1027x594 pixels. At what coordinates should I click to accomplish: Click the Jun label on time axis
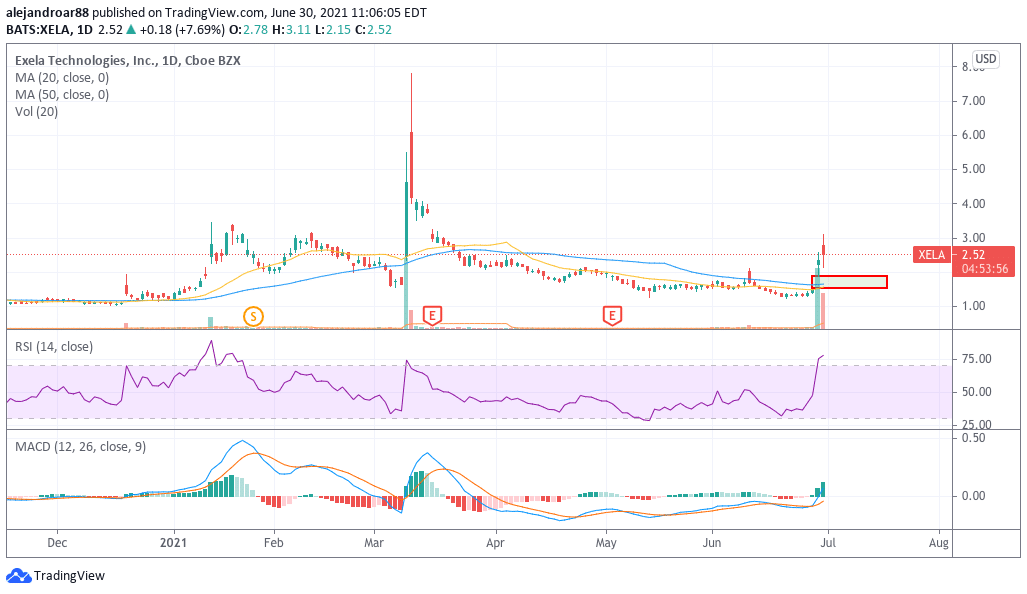tap(711, 543)
